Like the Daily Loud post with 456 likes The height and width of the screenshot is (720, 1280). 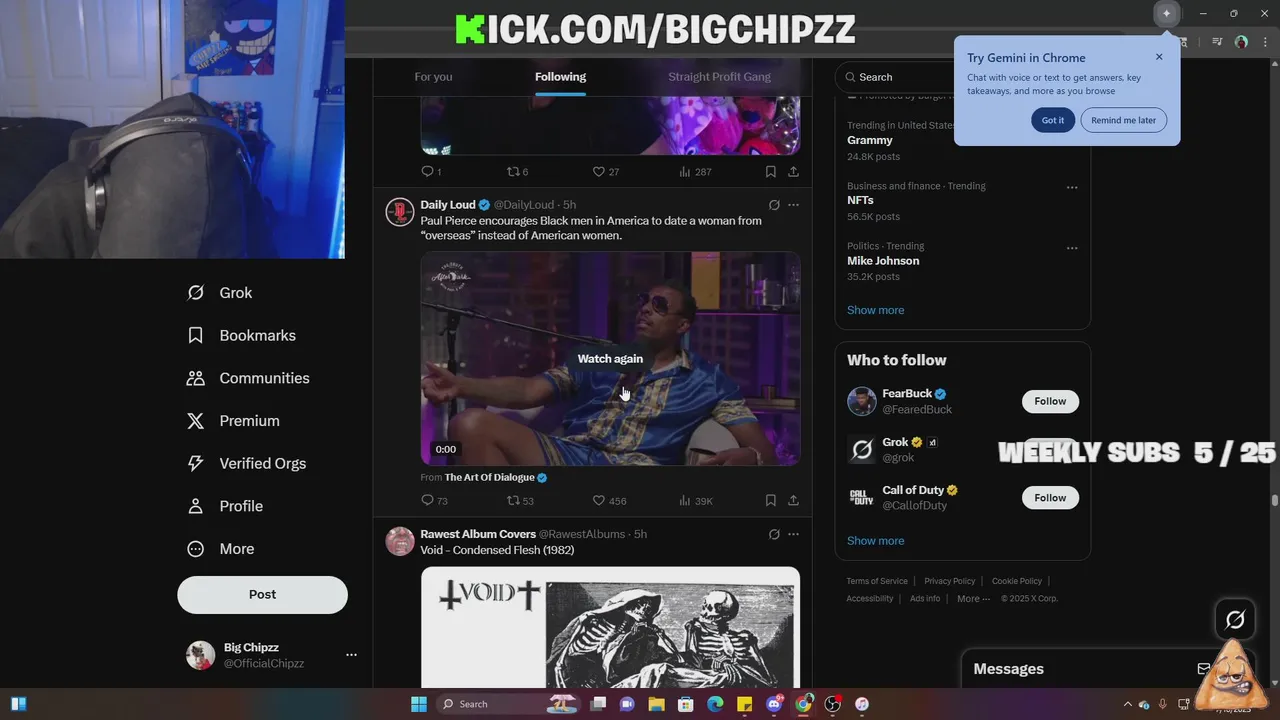coord(609,501)
